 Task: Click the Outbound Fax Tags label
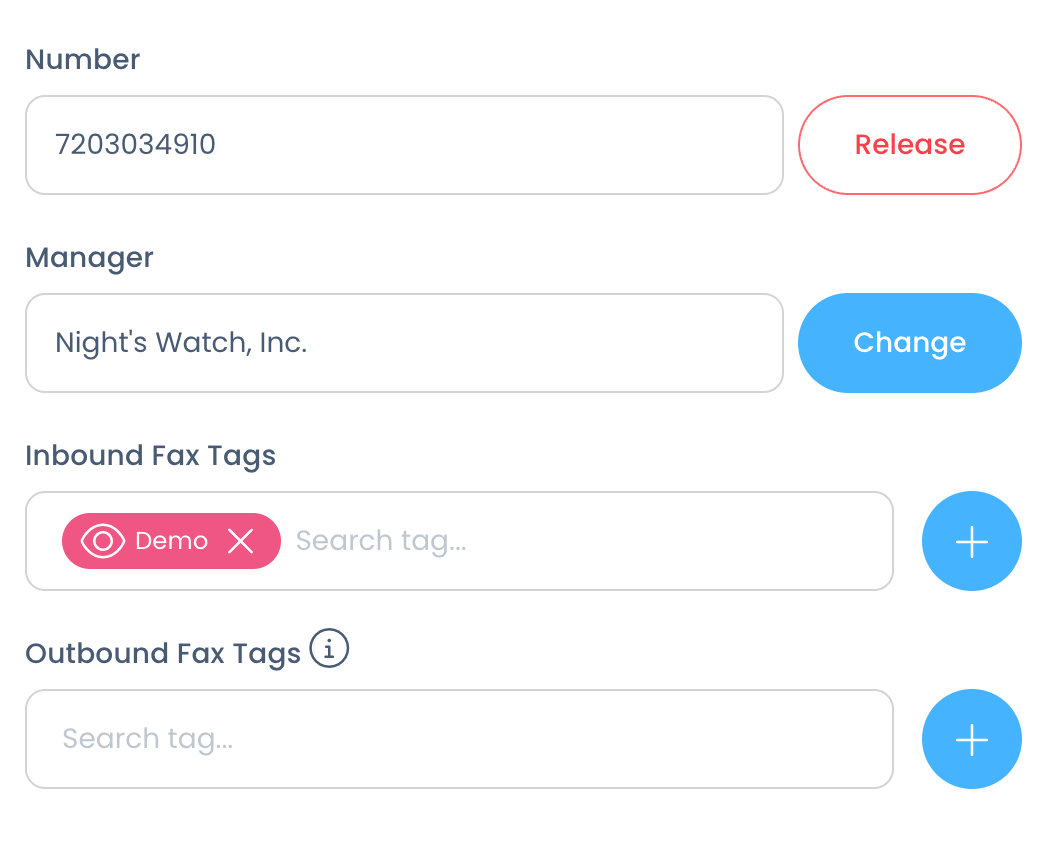(163, 654)
